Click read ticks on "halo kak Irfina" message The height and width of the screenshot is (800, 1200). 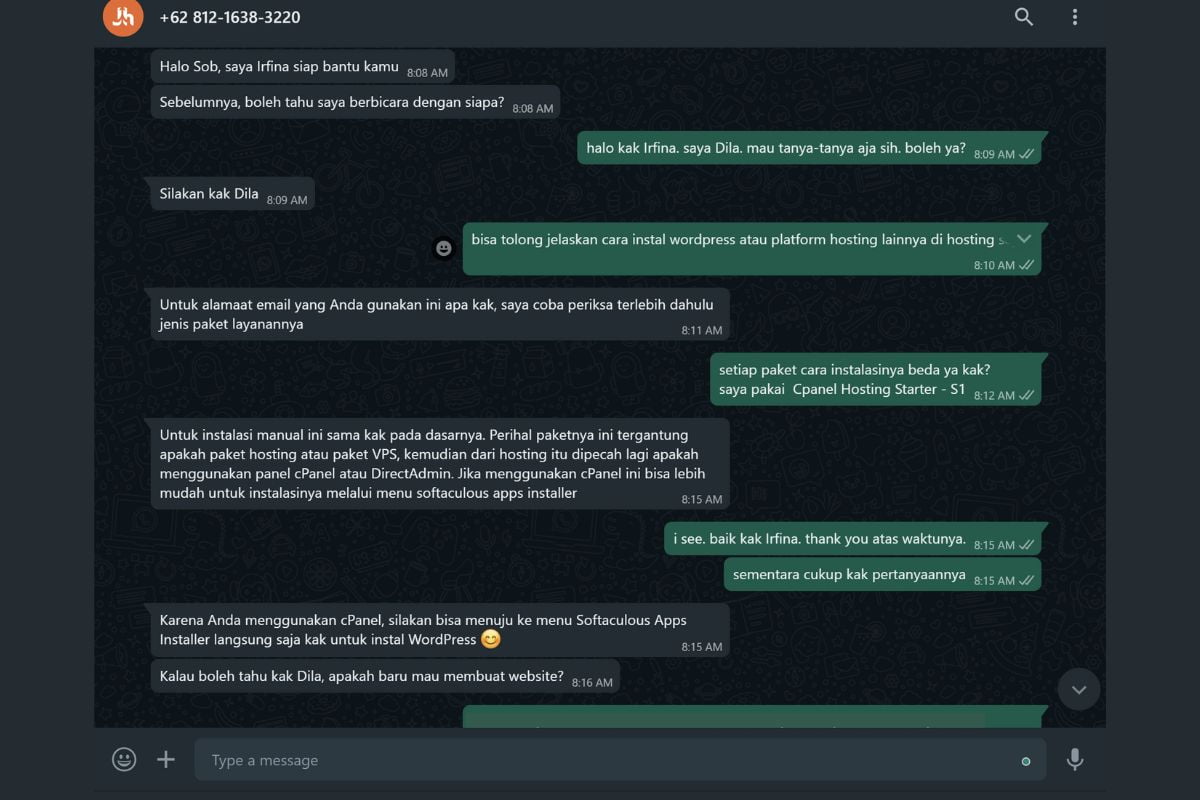point(1026,154)
